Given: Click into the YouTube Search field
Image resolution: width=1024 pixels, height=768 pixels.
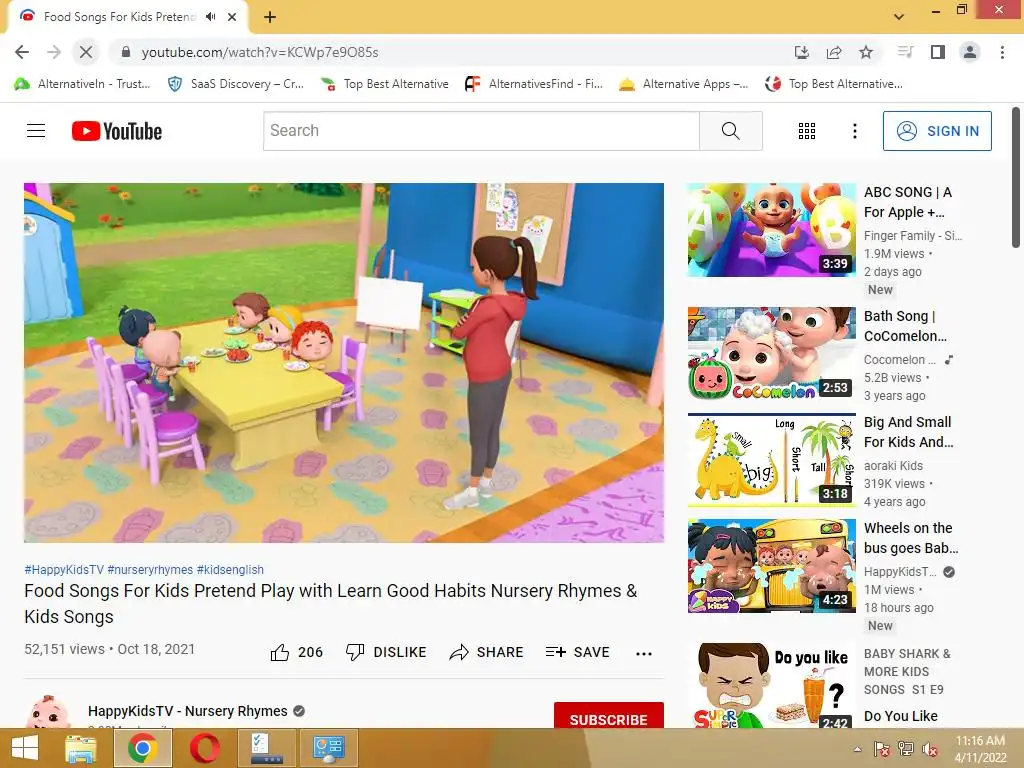Looking at the screenshot, I should coord(481,131).
